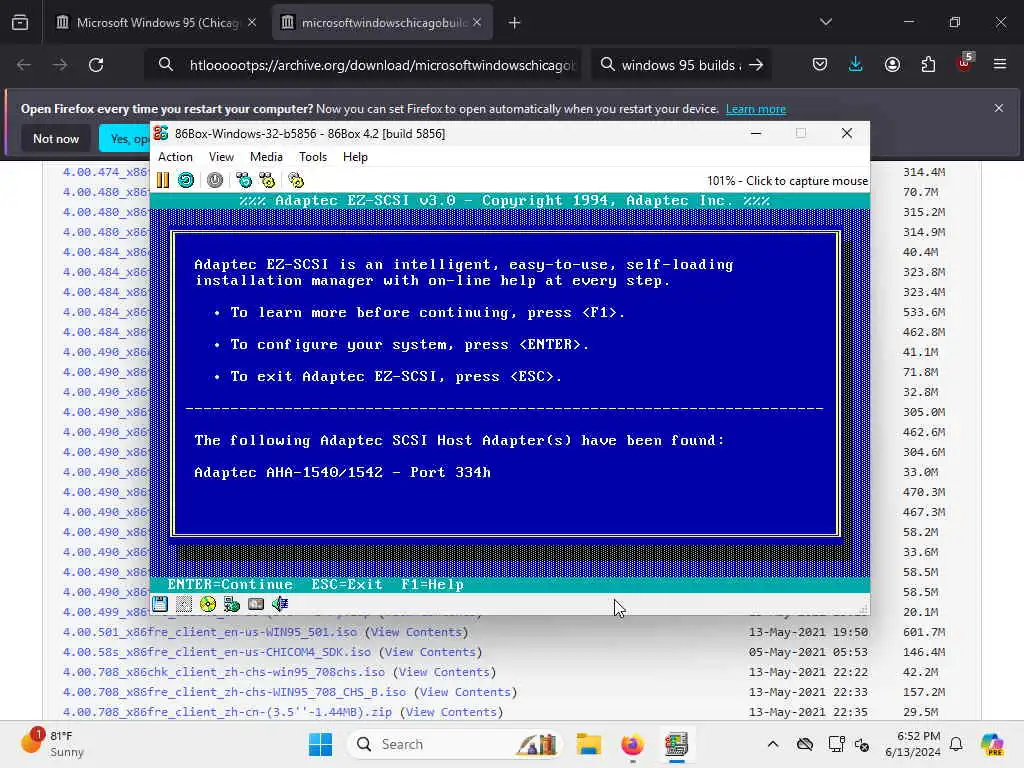The height and width of the screenshot is (768, 1024).
Task: Open the Windows Start button
Action: pyautogui.click(x=320, y=744)
